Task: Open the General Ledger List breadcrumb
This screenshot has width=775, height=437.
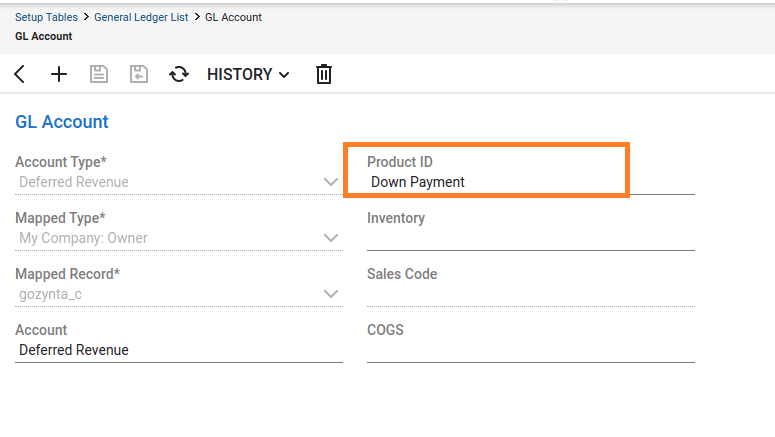Action: pyautogui.click(x=142, y=17)
